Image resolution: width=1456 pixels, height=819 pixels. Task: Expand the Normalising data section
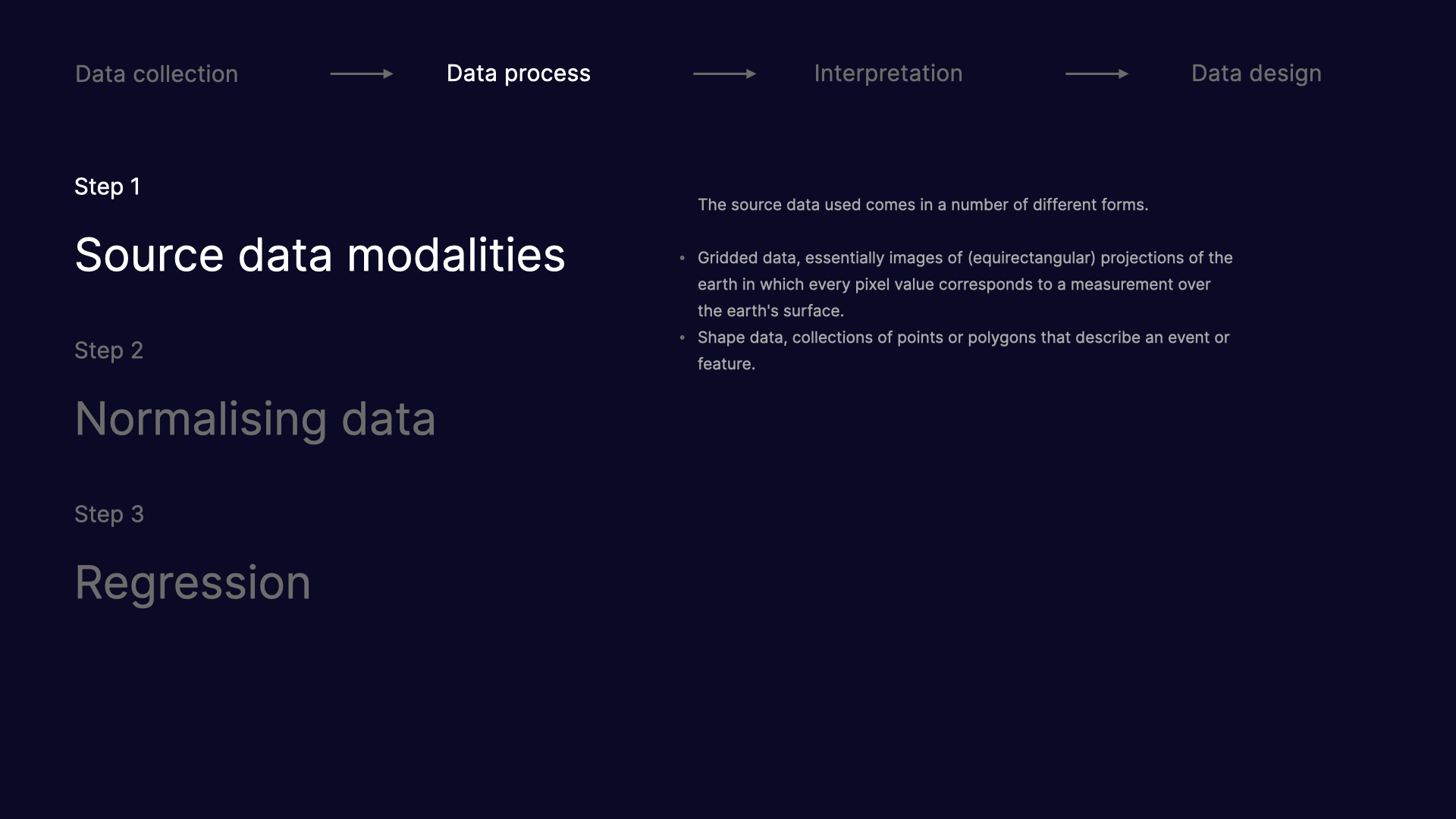(x=255, y=419)
